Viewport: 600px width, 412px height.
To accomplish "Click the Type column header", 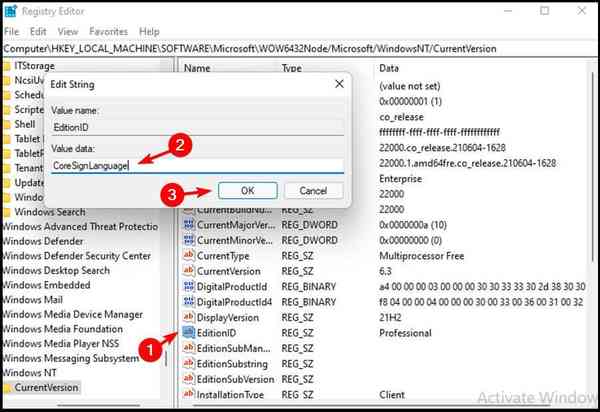I will tap(292, 68).
